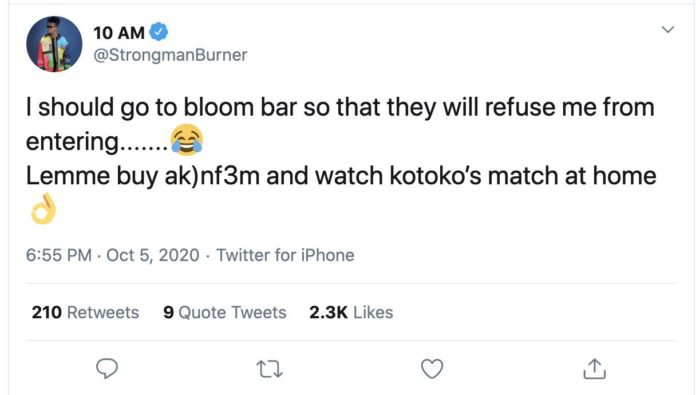This screenshot has height=395, width=696.
Task: Open the share tweet upload icon
Action: [x=594, y=368]
